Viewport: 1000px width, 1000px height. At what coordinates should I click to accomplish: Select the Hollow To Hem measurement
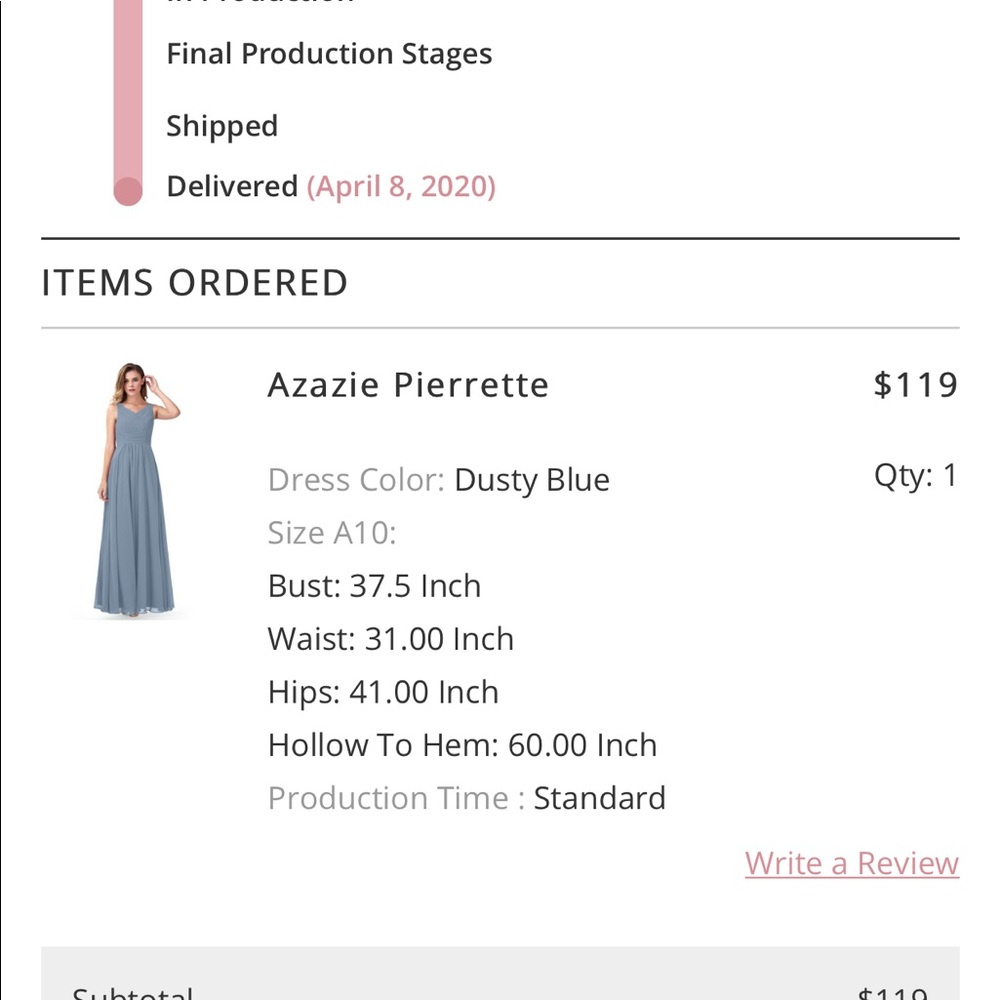462,744
